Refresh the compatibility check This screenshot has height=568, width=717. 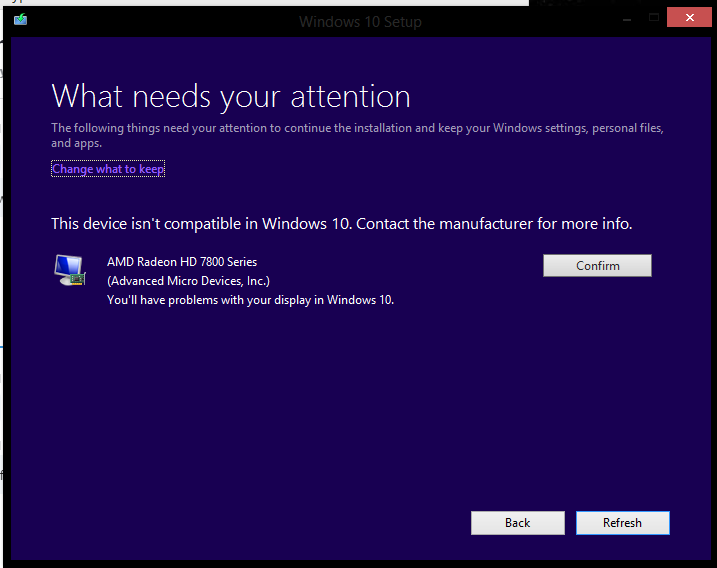(623, 523)
